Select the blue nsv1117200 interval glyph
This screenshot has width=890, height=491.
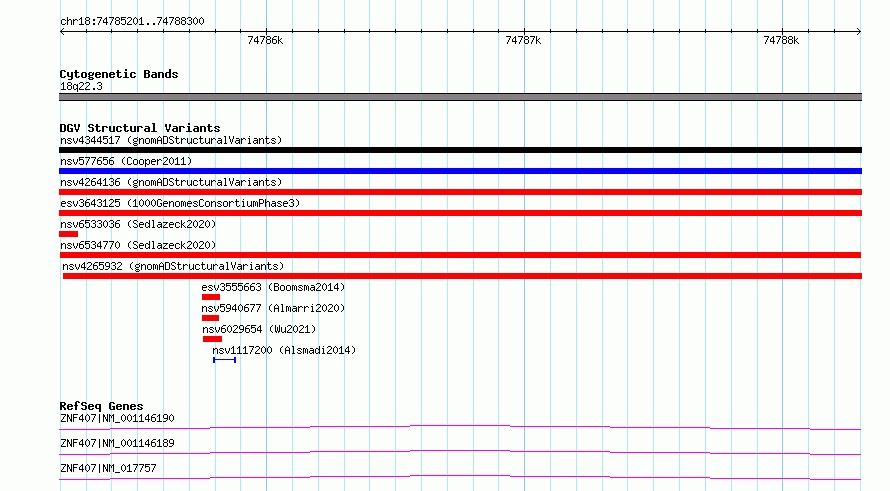tap(224, 360)
